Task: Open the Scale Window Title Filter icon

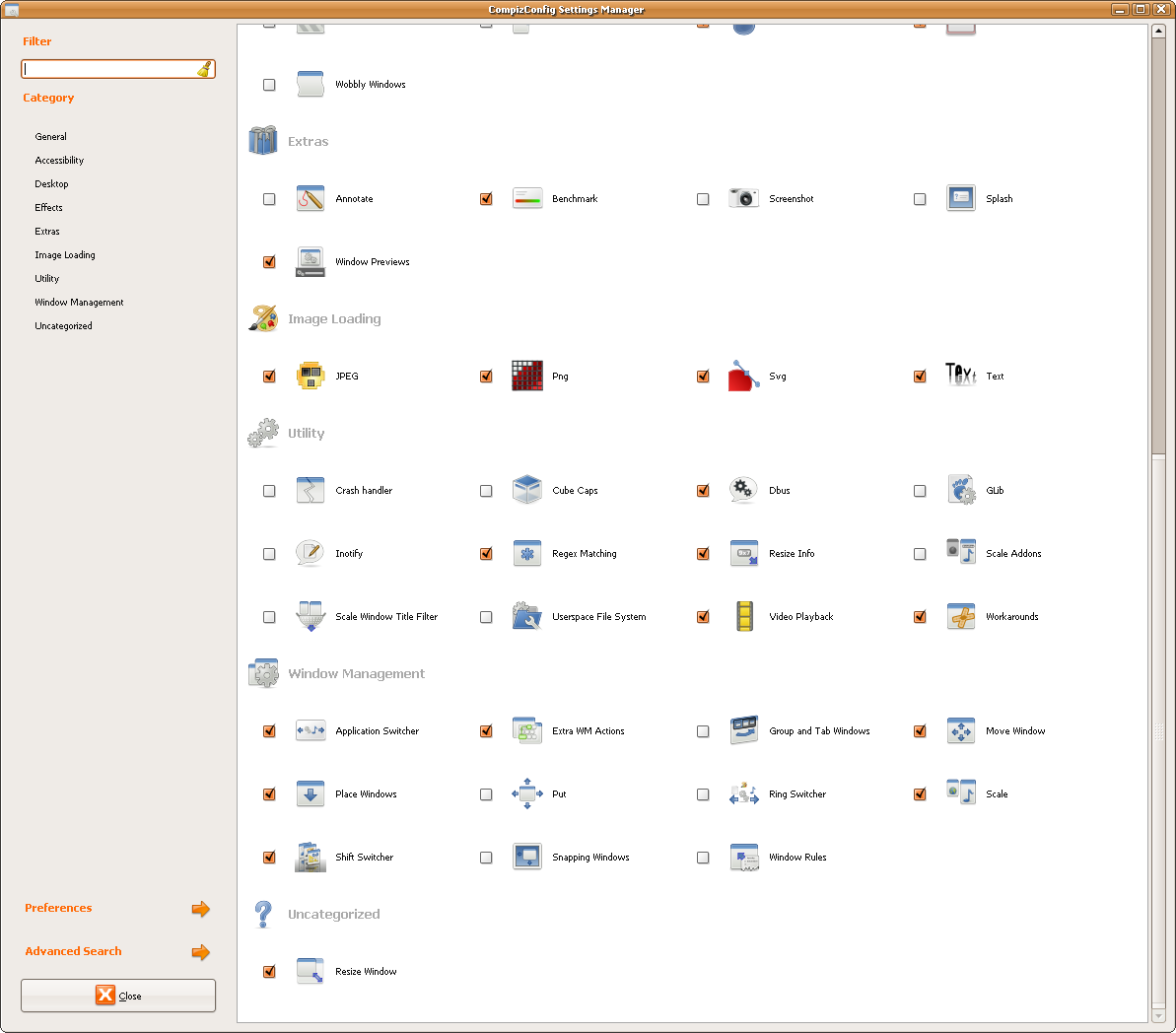Action: (310, 617)
